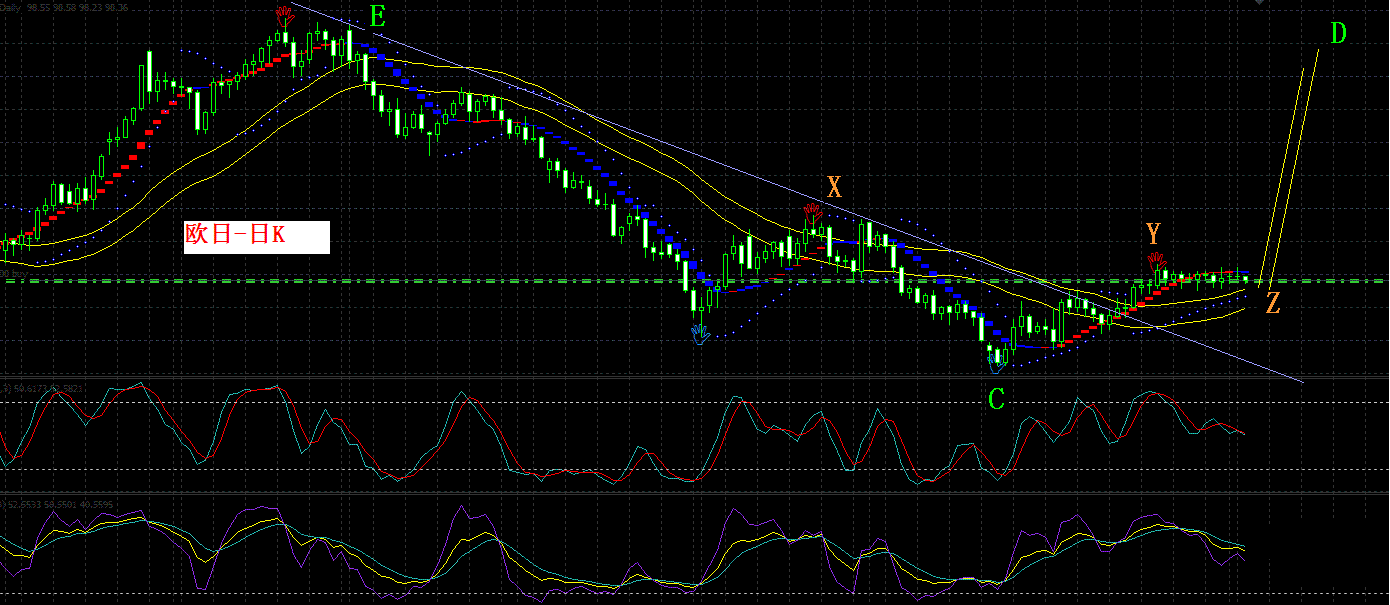Select the descending light-blue trendline
This screenshot has width=1390, height=605.
[797, 192]
